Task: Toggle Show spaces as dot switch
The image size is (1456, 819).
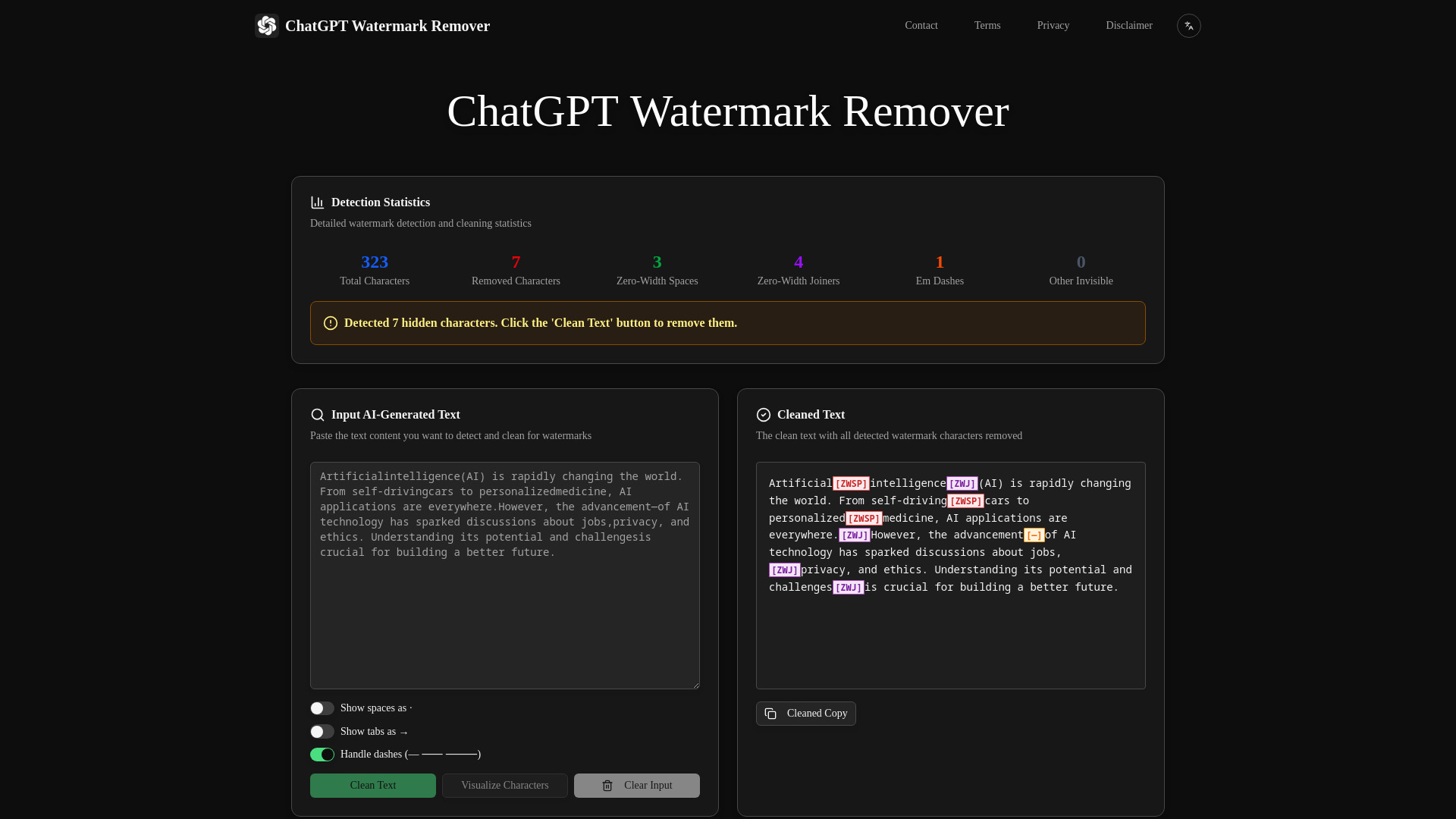Action: [322, 708]
